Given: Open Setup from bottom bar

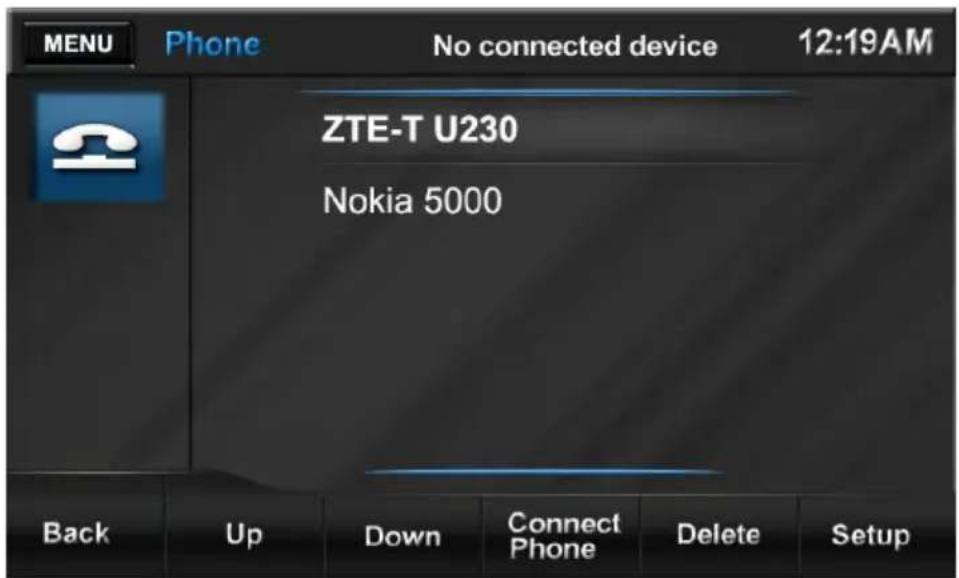Looking at the screenshot, I should pyautogui.click(x=870, y=535).
